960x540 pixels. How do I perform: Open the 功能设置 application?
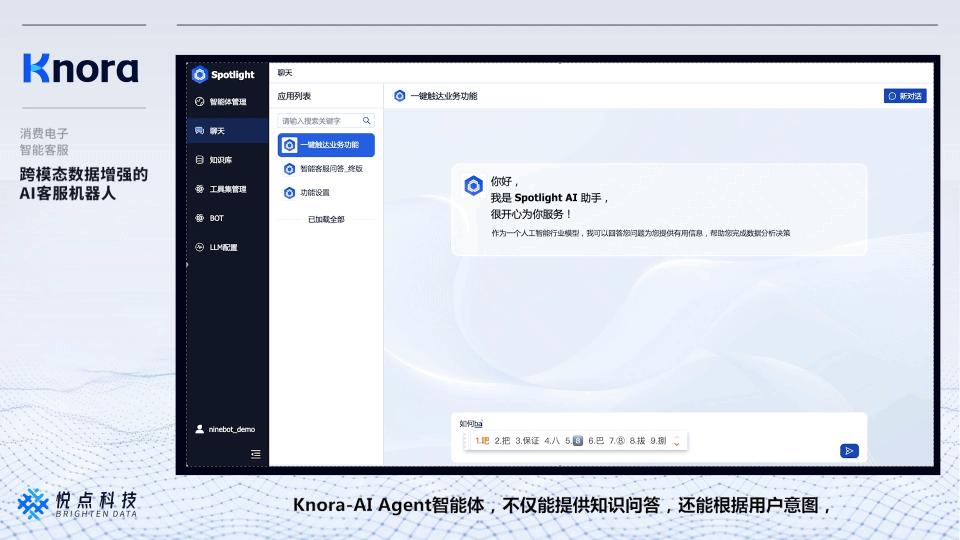[314, 193]
